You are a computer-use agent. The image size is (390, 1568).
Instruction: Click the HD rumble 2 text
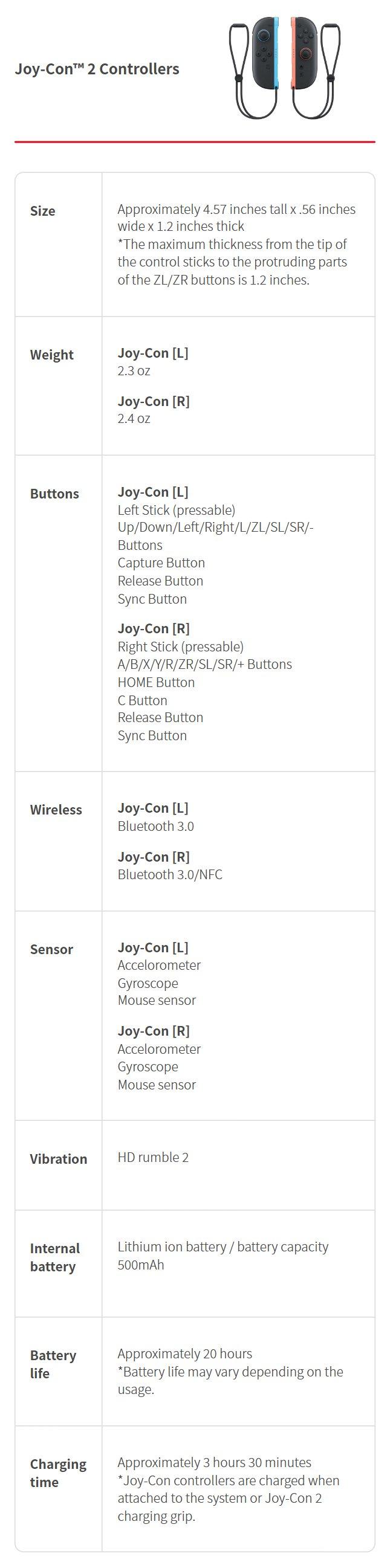[153, 1157]
